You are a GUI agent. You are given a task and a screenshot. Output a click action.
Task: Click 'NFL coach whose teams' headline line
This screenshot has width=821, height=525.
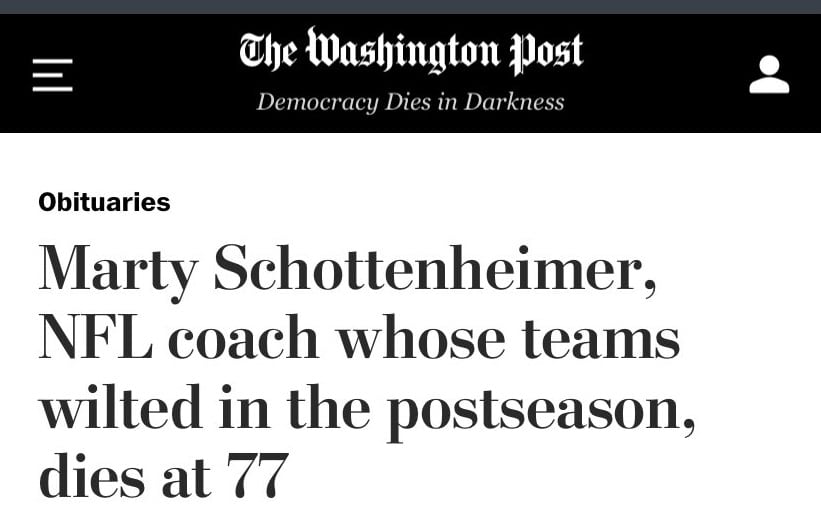coord(359,338)
